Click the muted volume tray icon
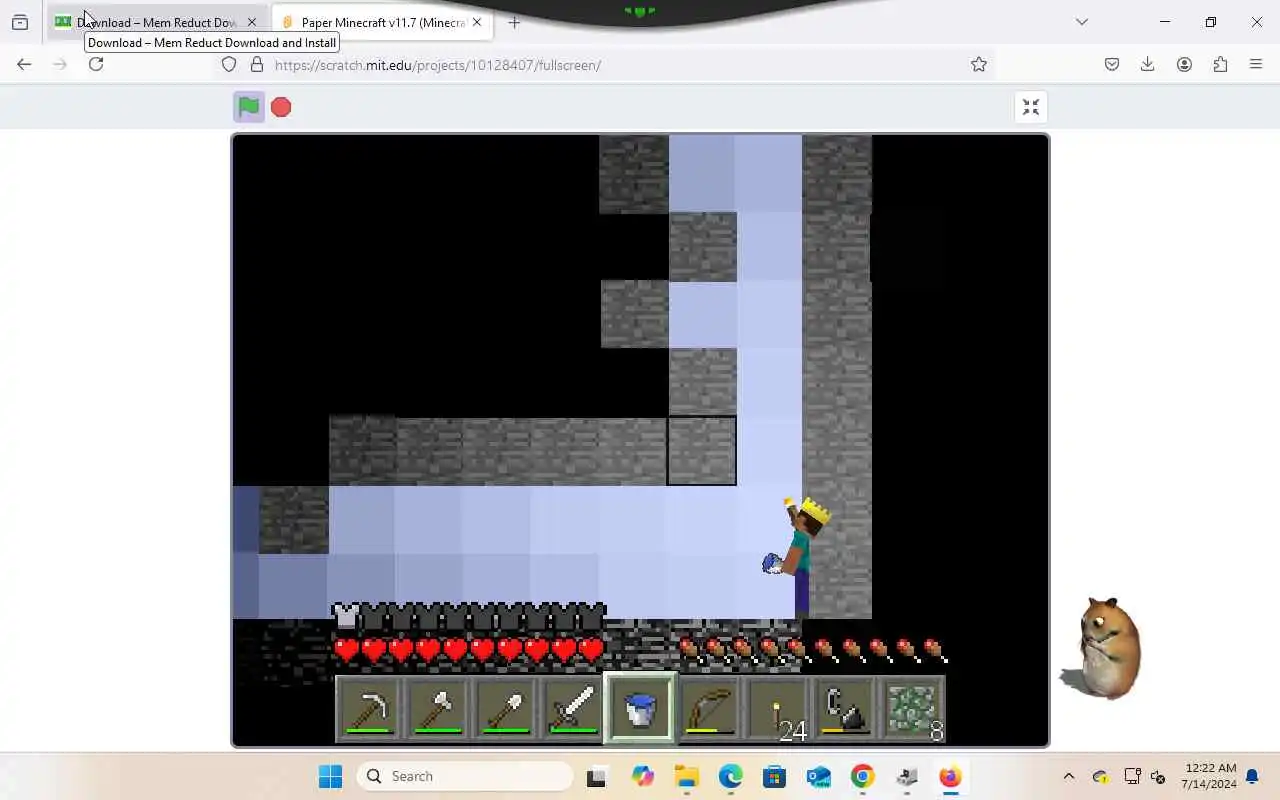Image resolution: width=1280 pixels, height=800 pixels. click(x=1158, y=776)
